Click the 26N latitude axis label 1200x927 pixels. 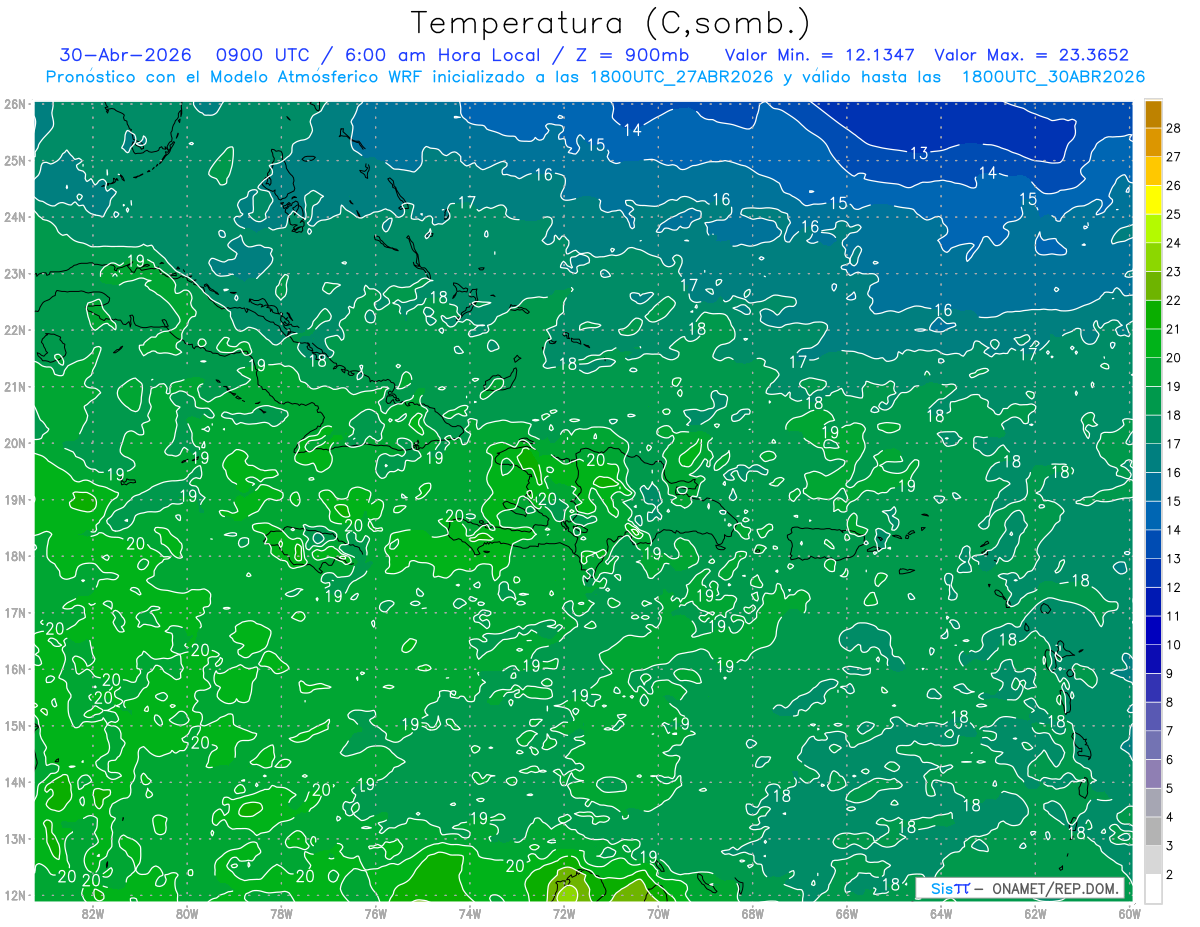tap(14, 104)
